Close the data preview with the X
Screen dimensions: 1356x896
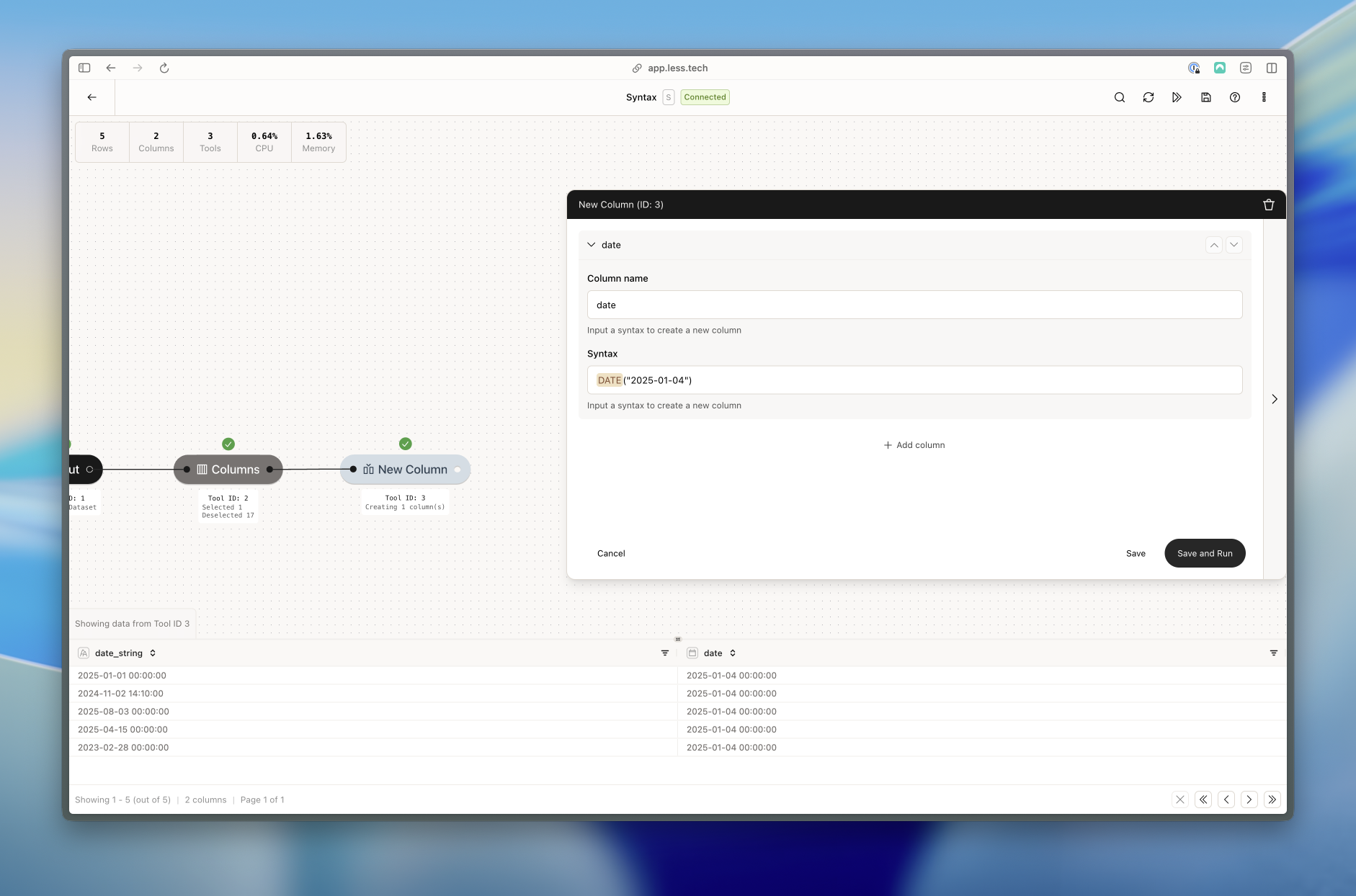point(1180,799)
